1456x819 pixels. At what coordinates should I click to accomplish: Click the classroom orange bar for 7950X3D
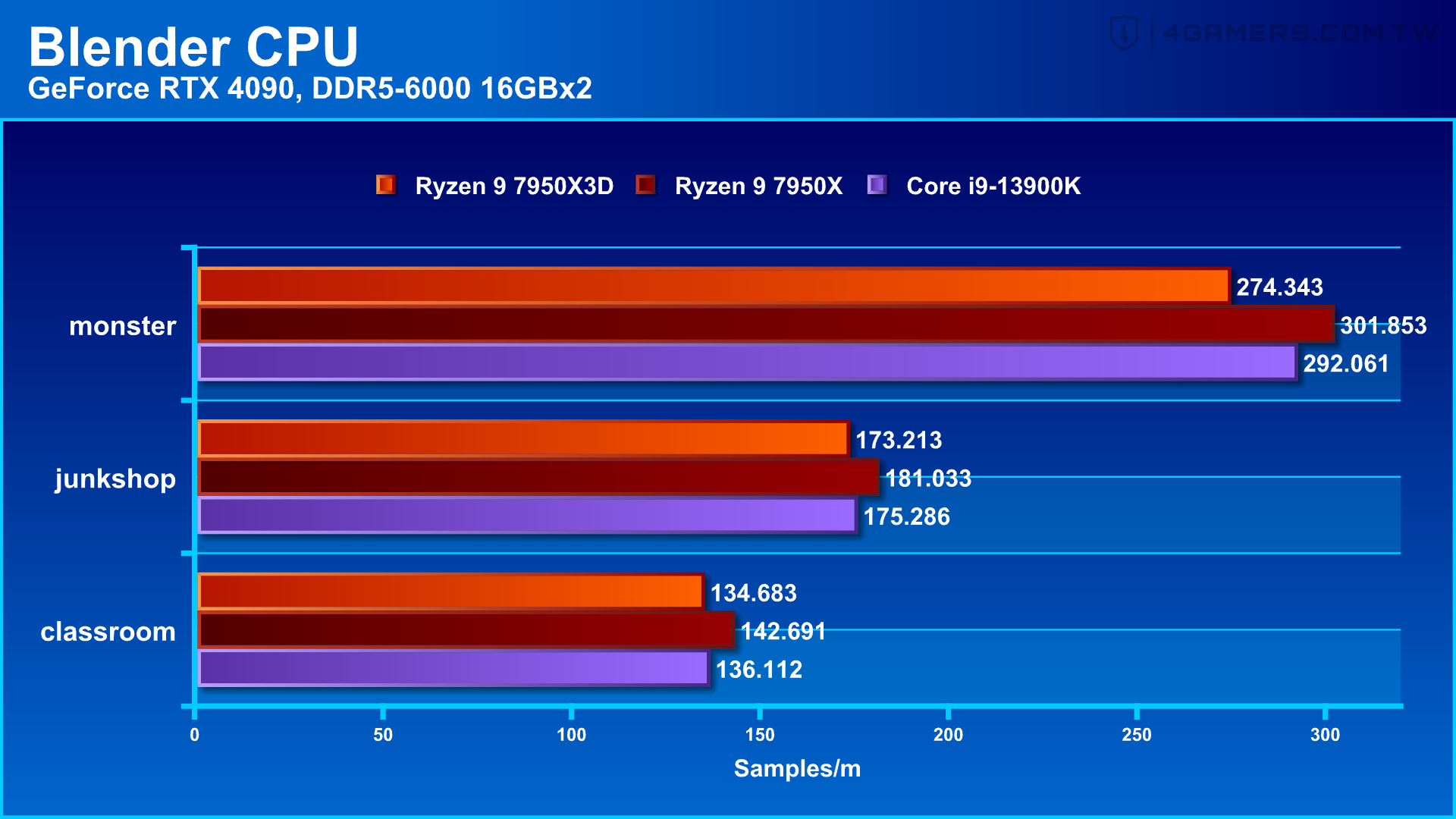click(450, 591)
